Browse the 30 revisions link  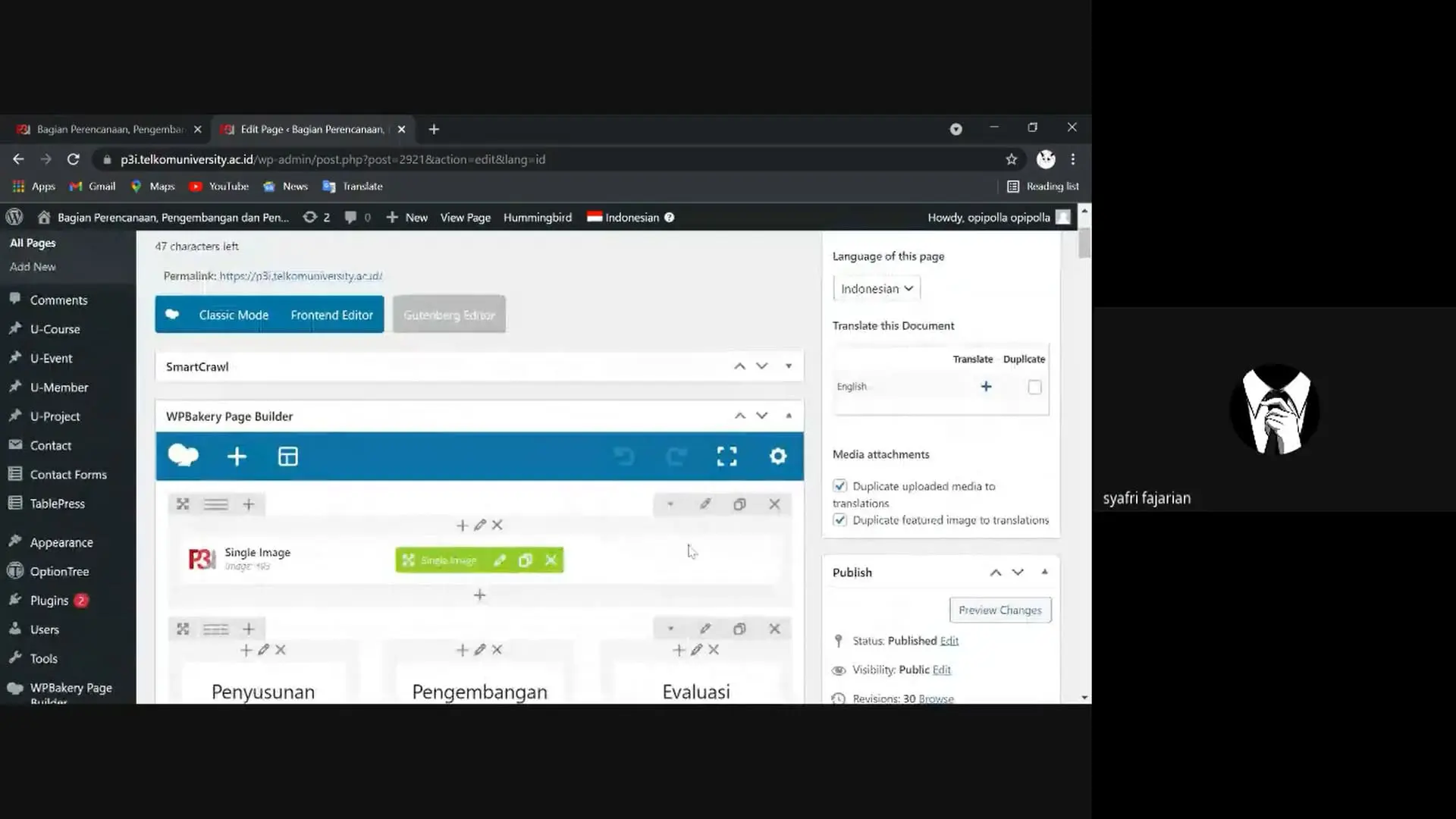(936, 698)
